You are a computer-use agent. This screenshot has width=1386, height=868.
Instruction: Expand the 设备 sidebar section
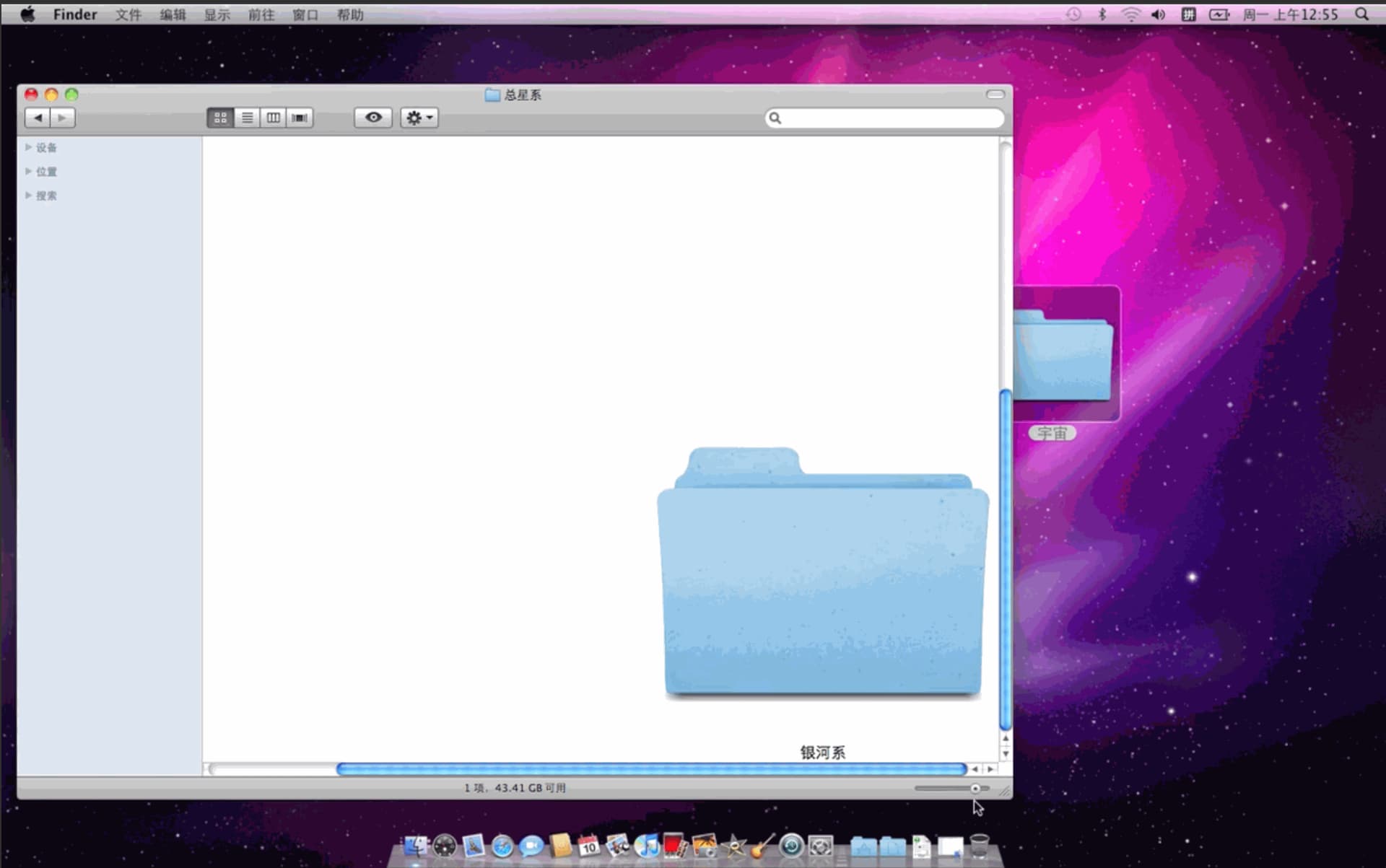click(28, 147)
